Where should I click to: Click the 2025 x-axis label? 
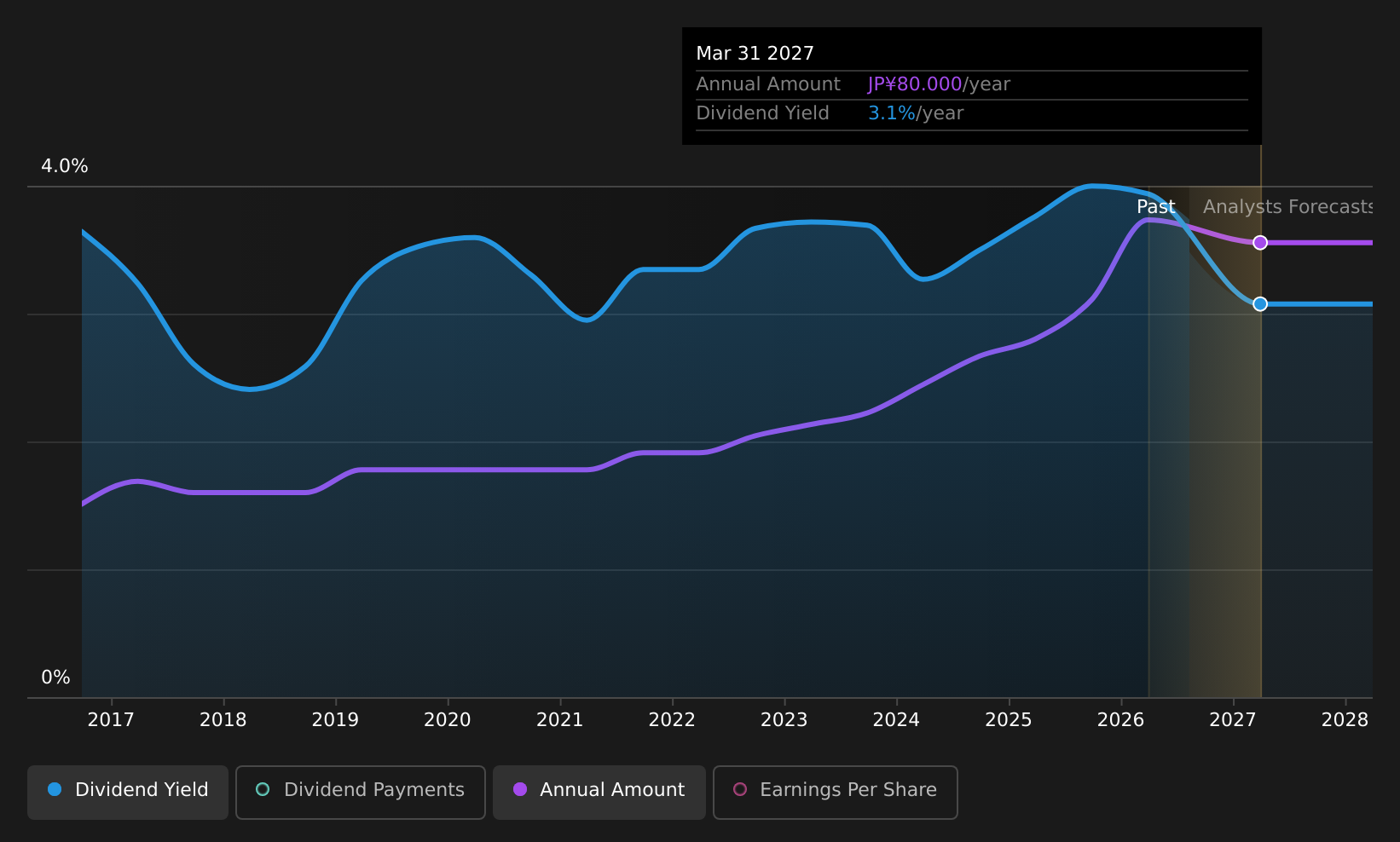1009,720
